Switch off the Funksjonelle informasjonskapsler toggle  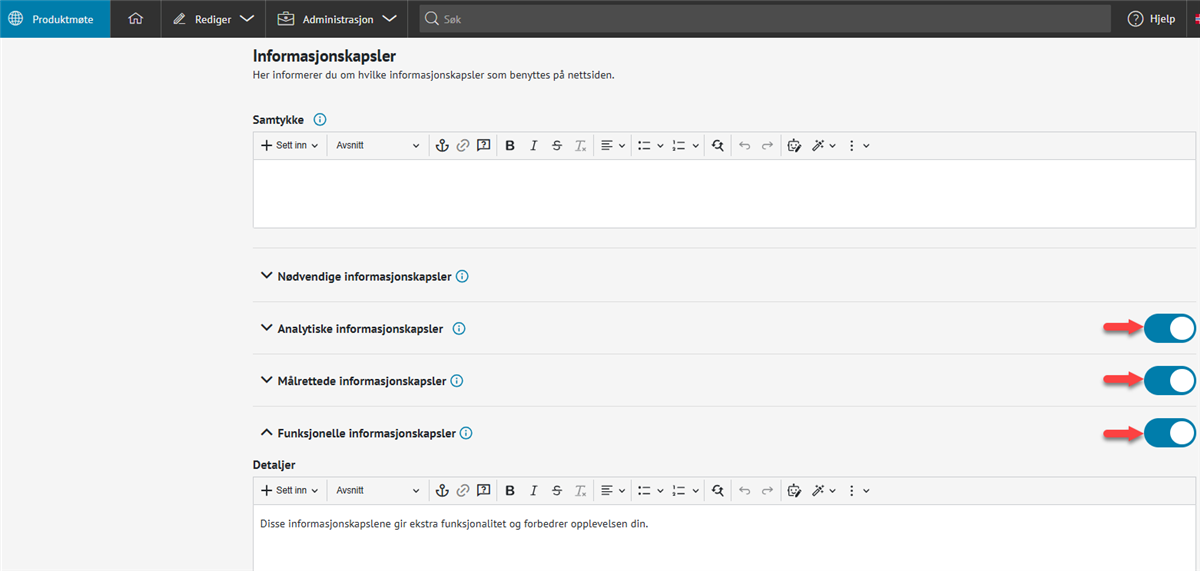coord(1169,433)
